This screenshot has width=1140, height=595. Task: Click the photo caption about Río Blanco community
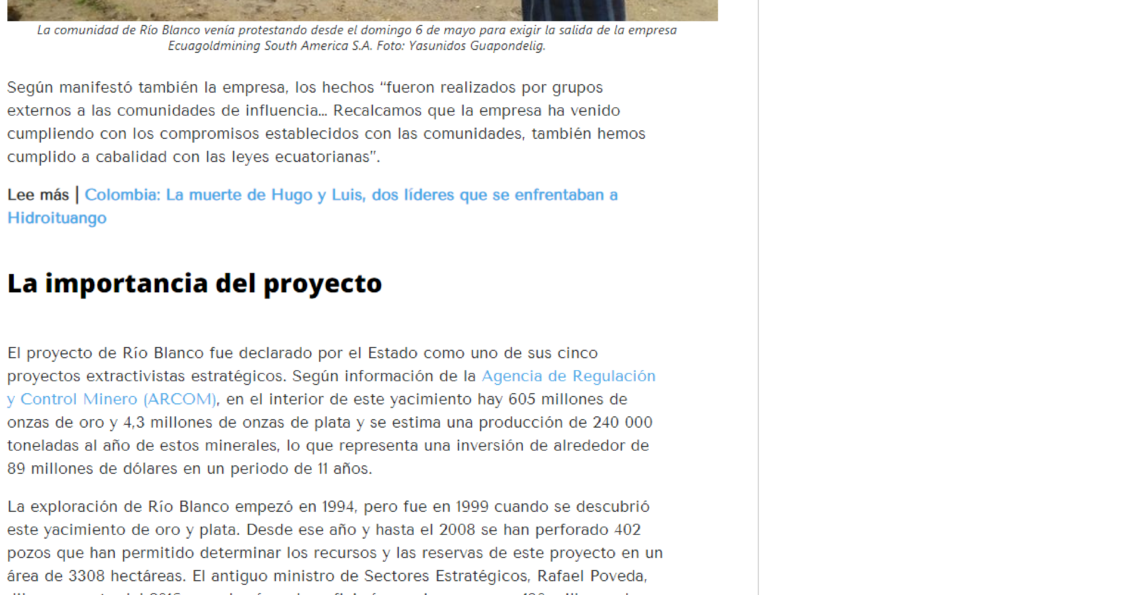pyautogui.click(x=356, y=30)
